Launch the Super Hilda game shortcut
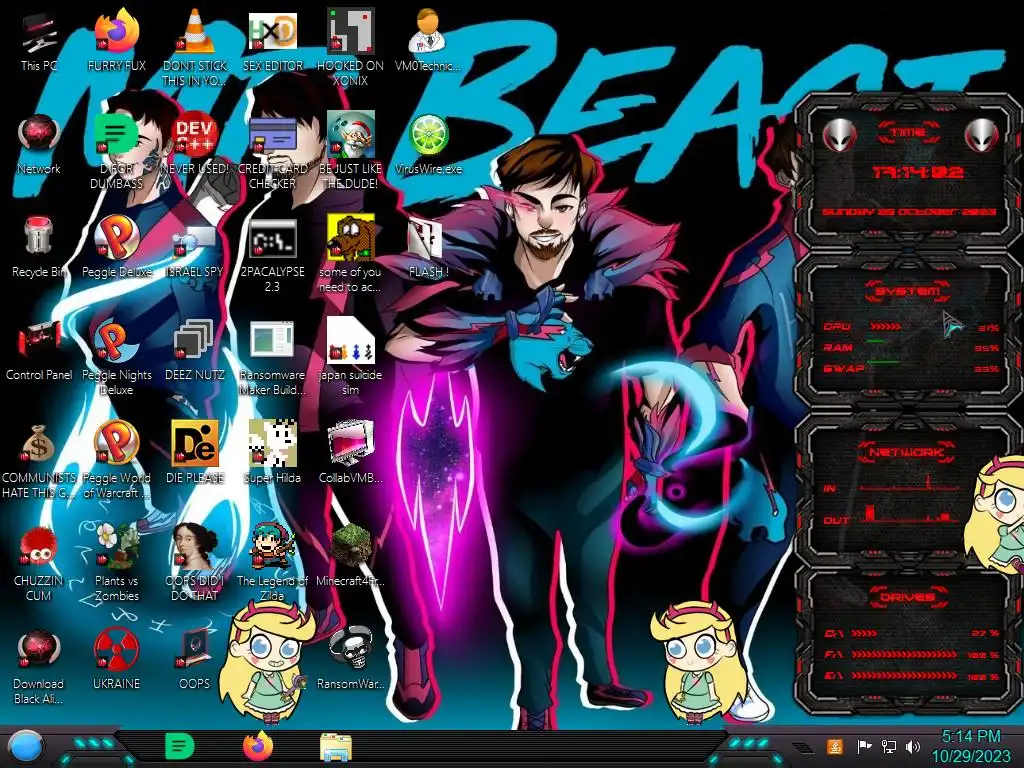The width and height of the screenshot is (1024, 768). (272, 443)
